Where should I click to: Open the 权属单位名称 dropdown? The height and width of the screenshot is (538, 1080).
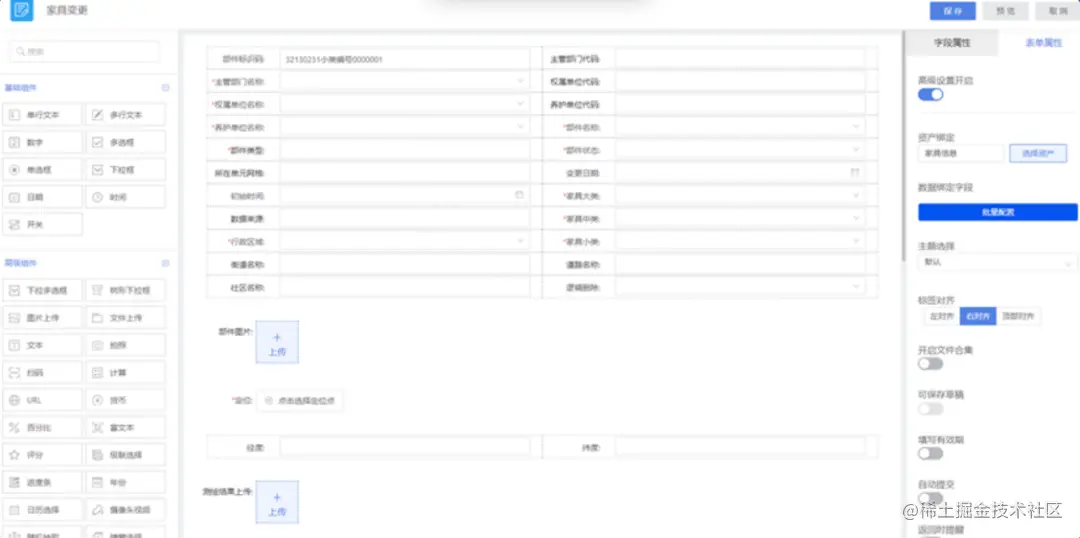pyautogui.click(x=404, y=104)
